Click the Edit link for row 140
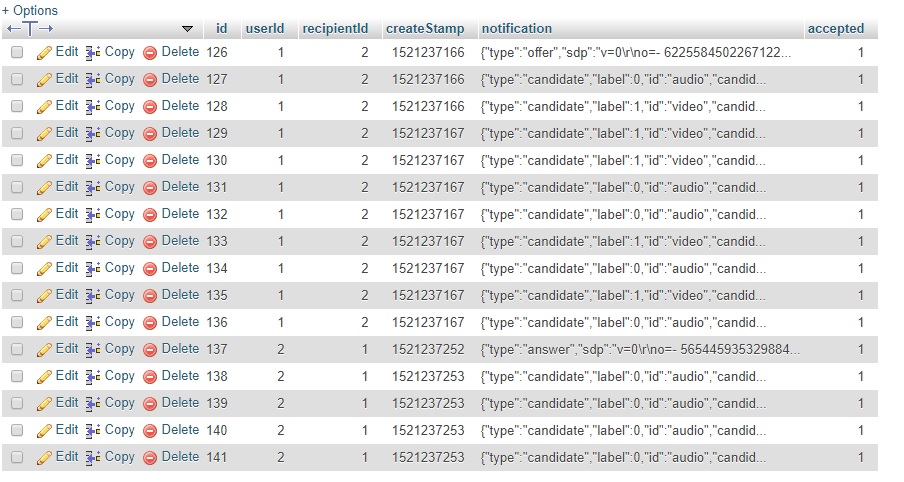 coord(67,430)
